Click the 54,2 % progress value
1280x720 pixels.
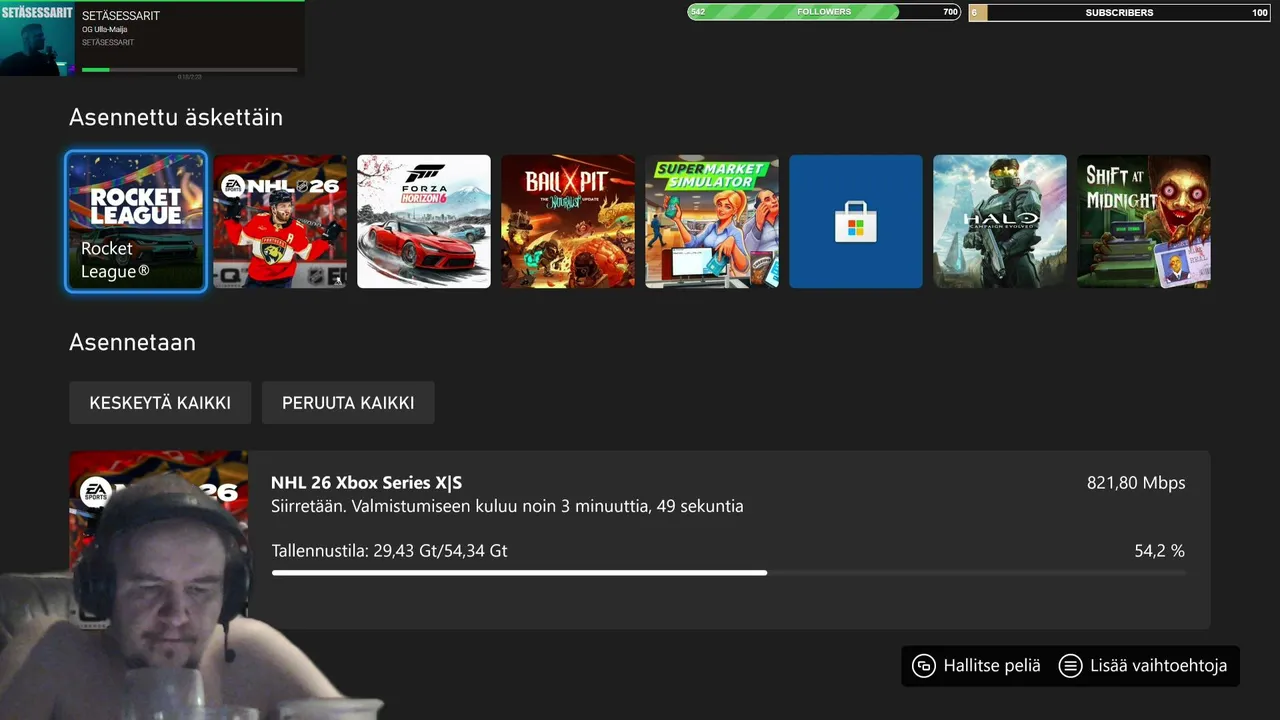point(1159,551)
